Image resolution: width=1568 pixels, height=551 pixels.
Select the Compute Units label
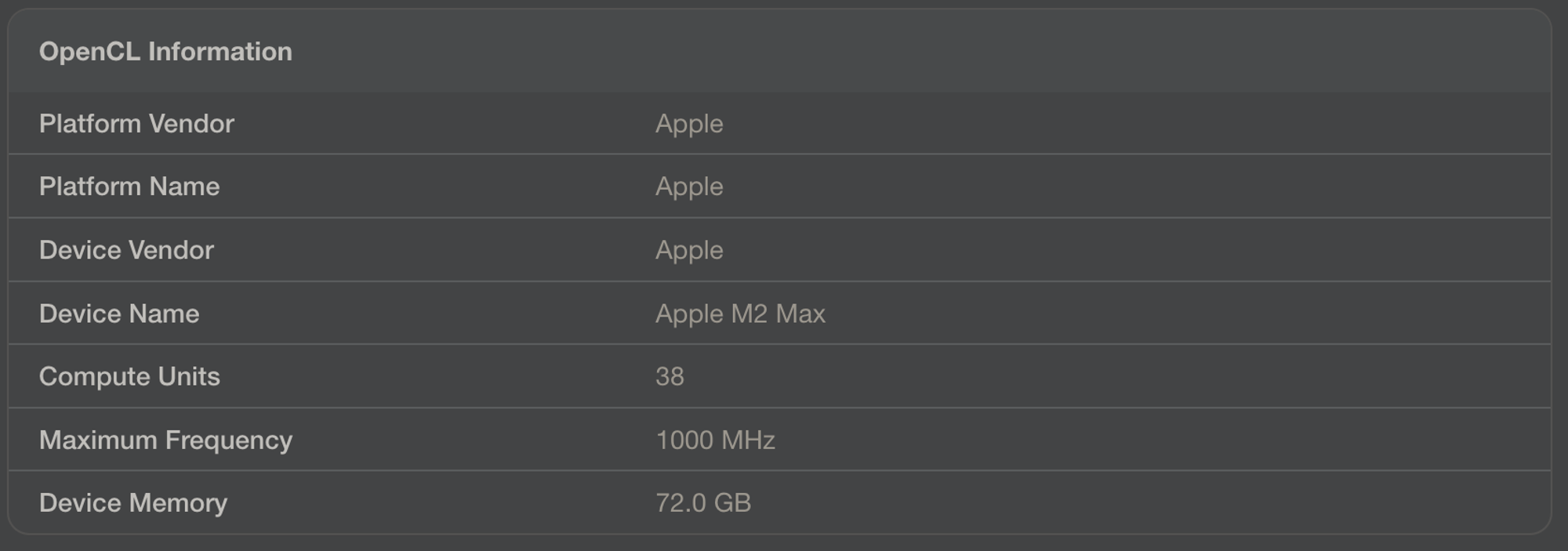tap(129, 377)
